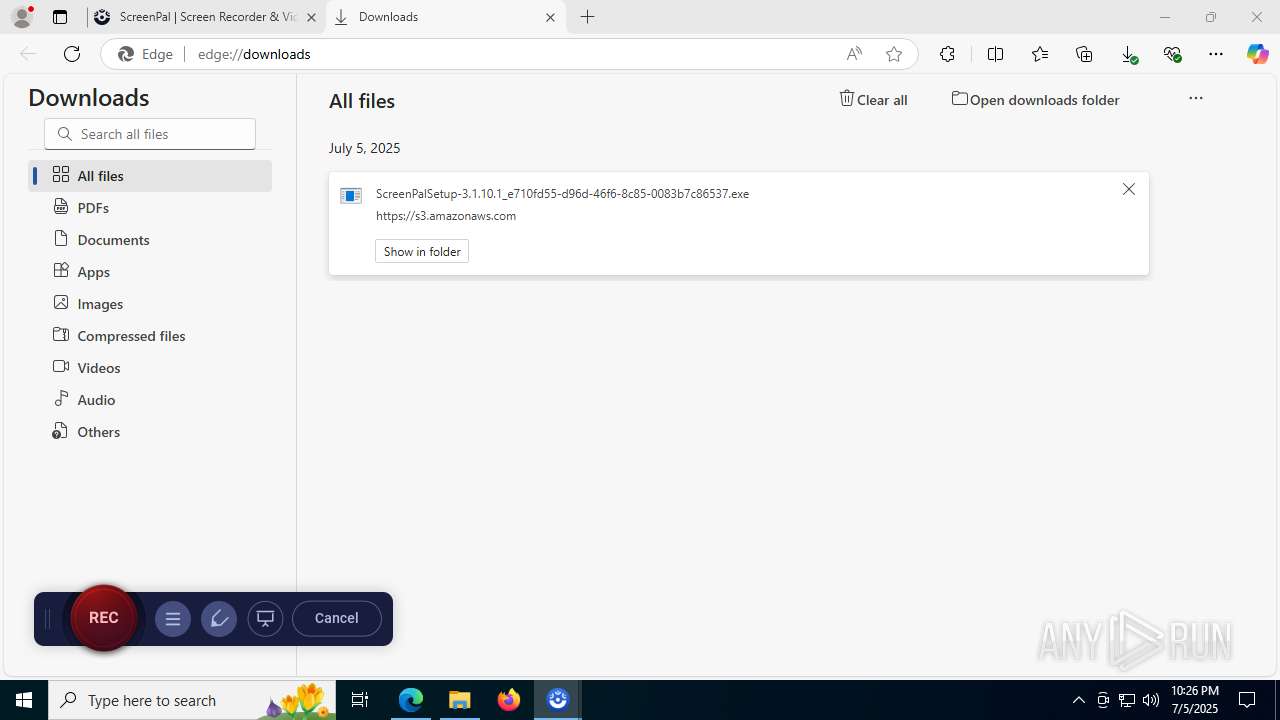This screenshot has height=720, width=1280.
Task: Filter downloads by PDFs
Action: pyautogui.click(x=150, y=208)
